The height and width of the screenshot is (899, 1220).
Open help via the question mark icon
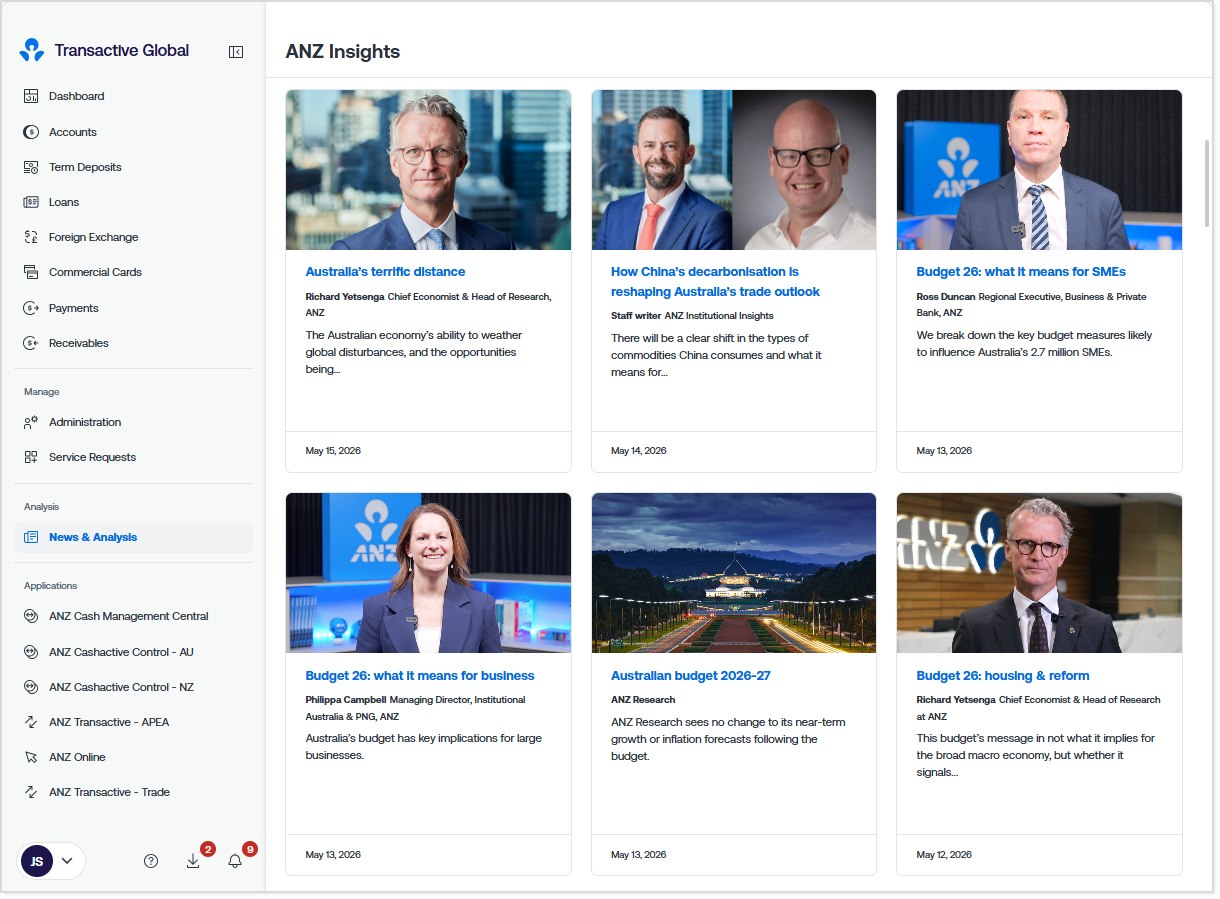(151, 861)
